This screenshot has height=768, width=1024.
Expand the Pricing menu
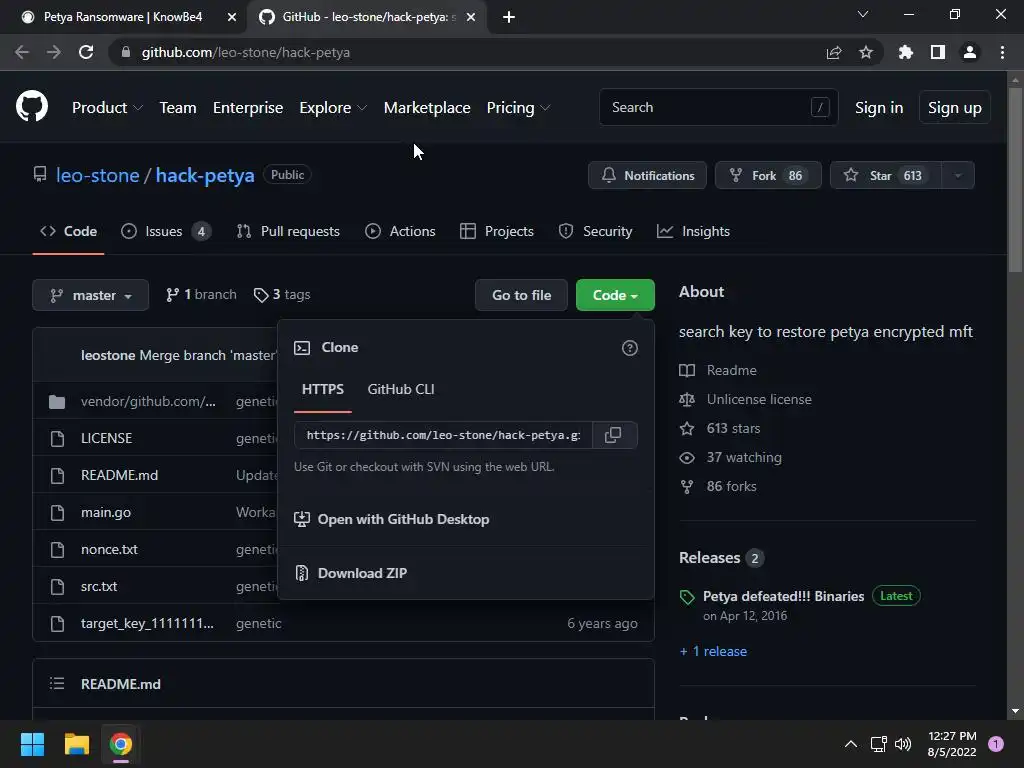click(x=519, y=108)
